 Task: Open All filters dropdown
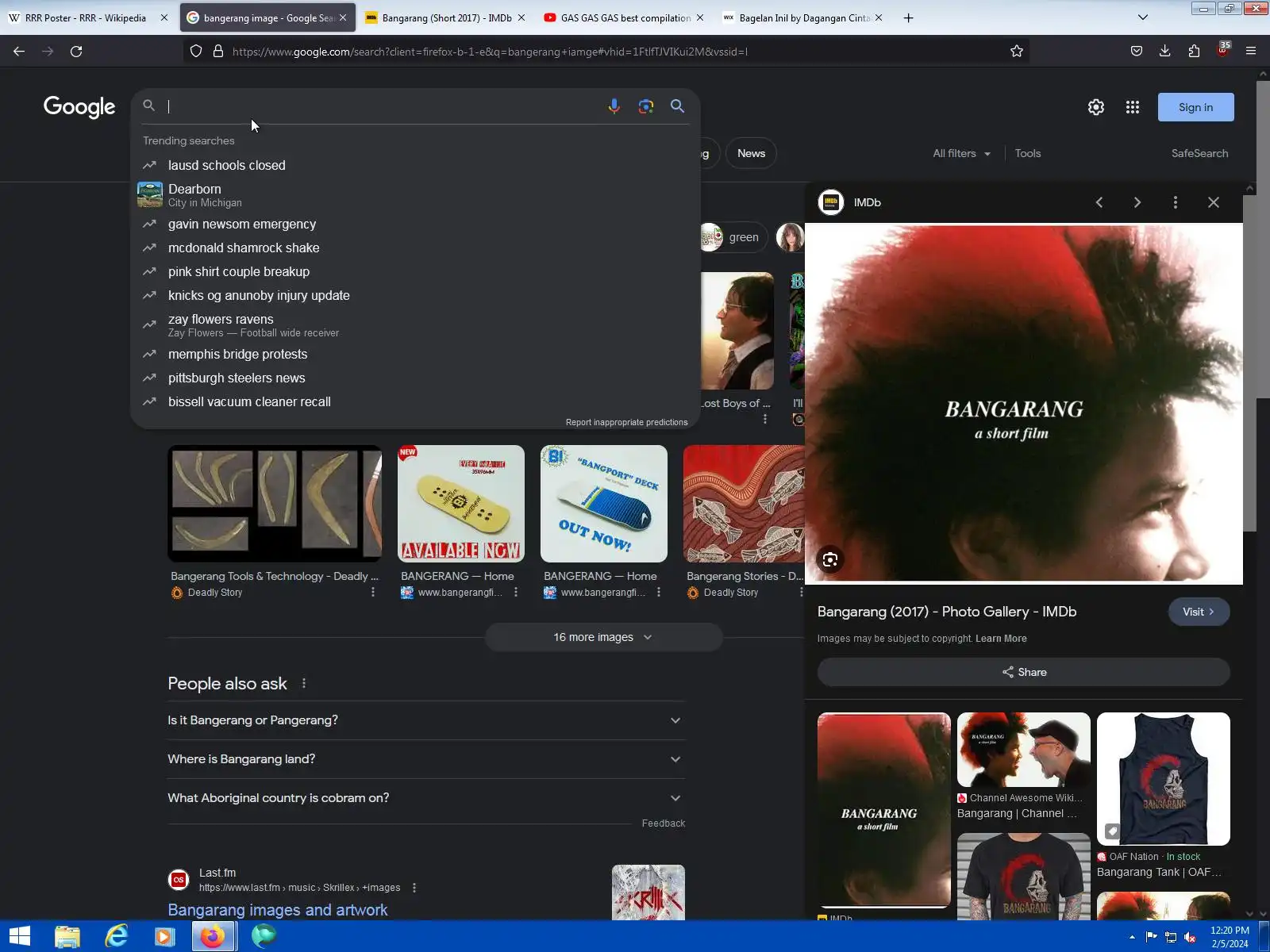961,153
